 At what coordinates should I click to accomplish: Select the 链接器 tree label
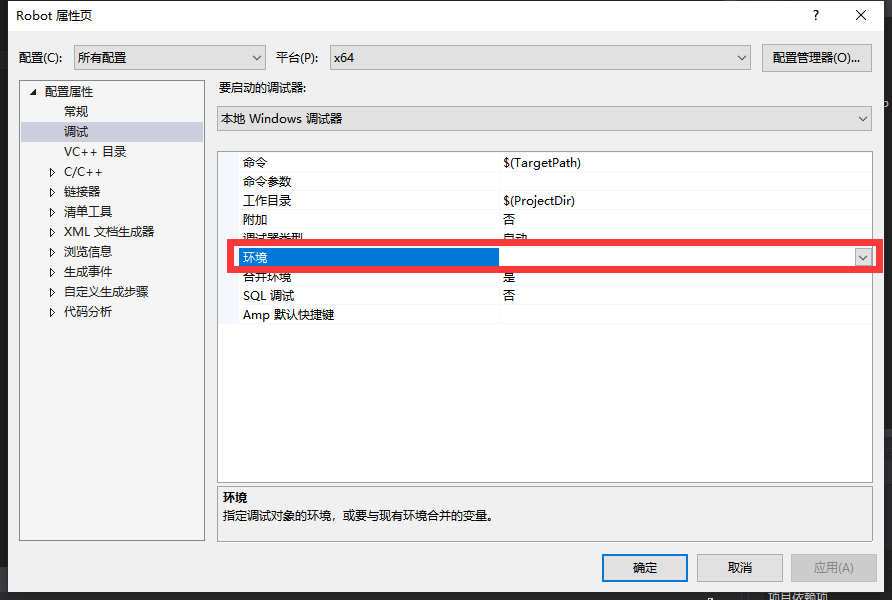coord(82,192)
